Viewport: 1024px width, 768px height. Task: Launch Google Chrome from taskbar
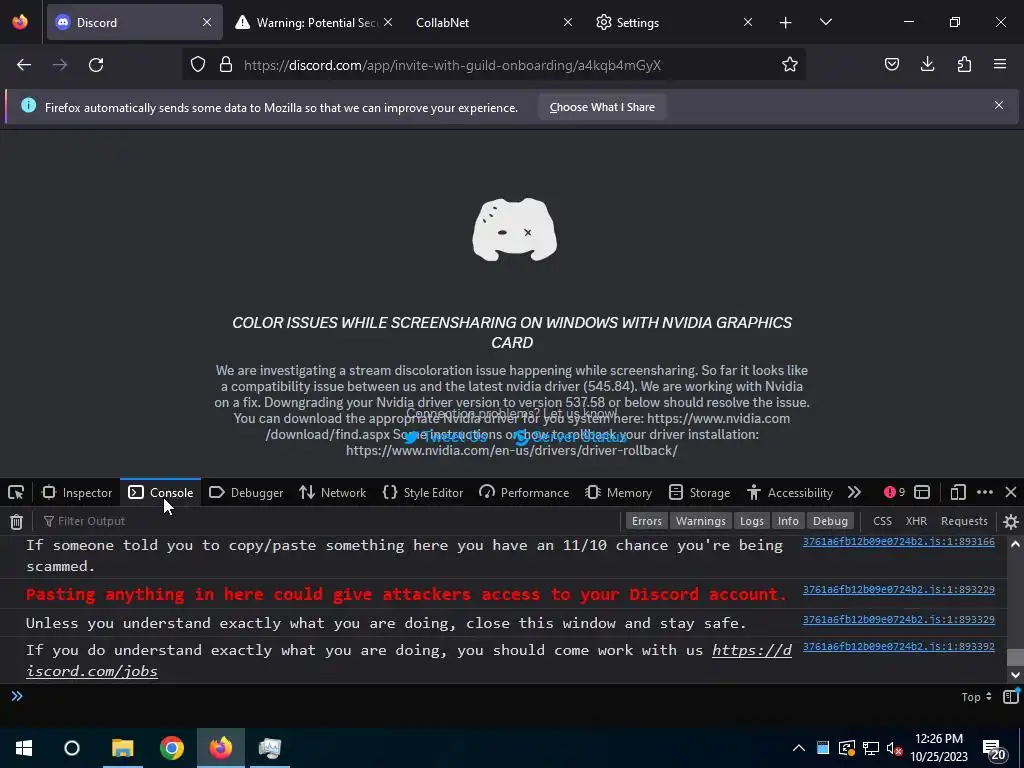click(x=172, y=748)
